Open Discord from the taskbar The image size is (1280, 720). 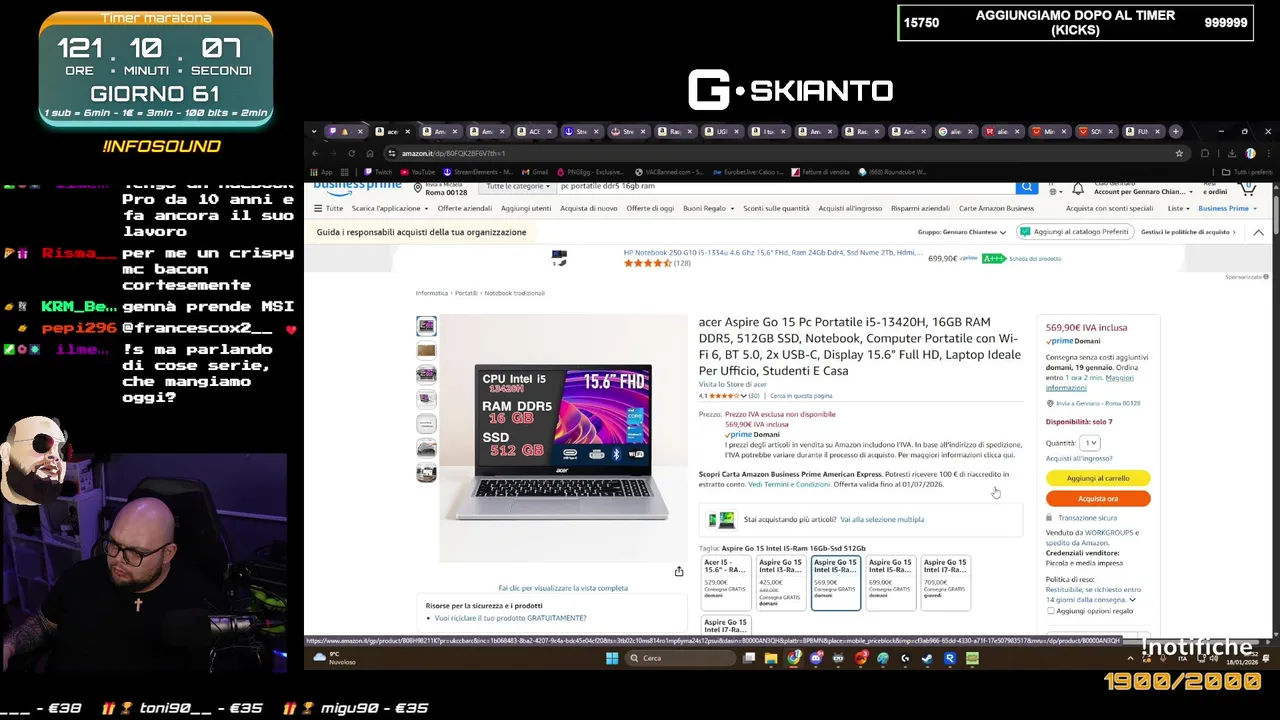816,658
